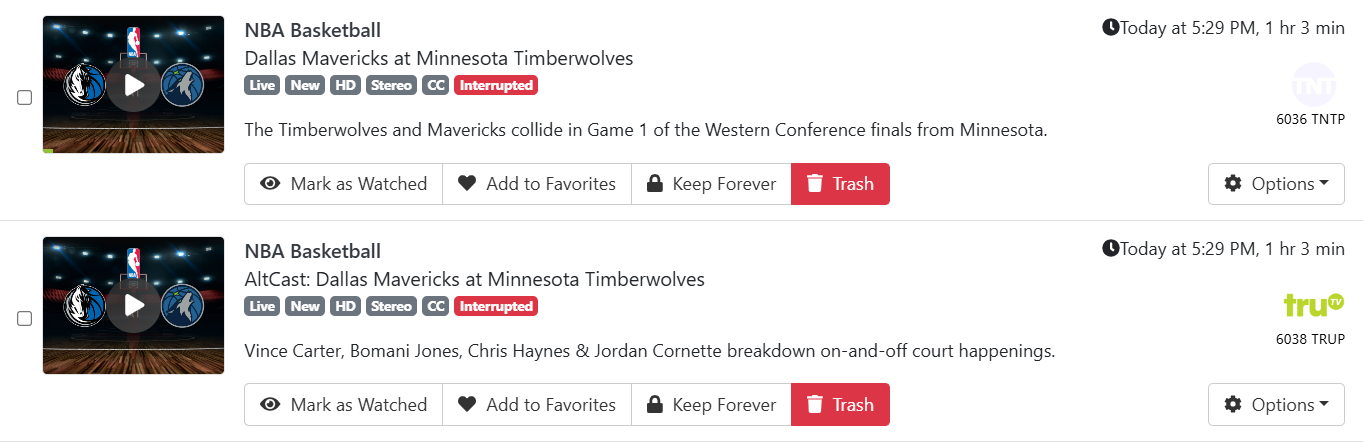Select checkbox for the AltCast recording
Viewport: 1363px width, 445px height.
coord(25,319)
